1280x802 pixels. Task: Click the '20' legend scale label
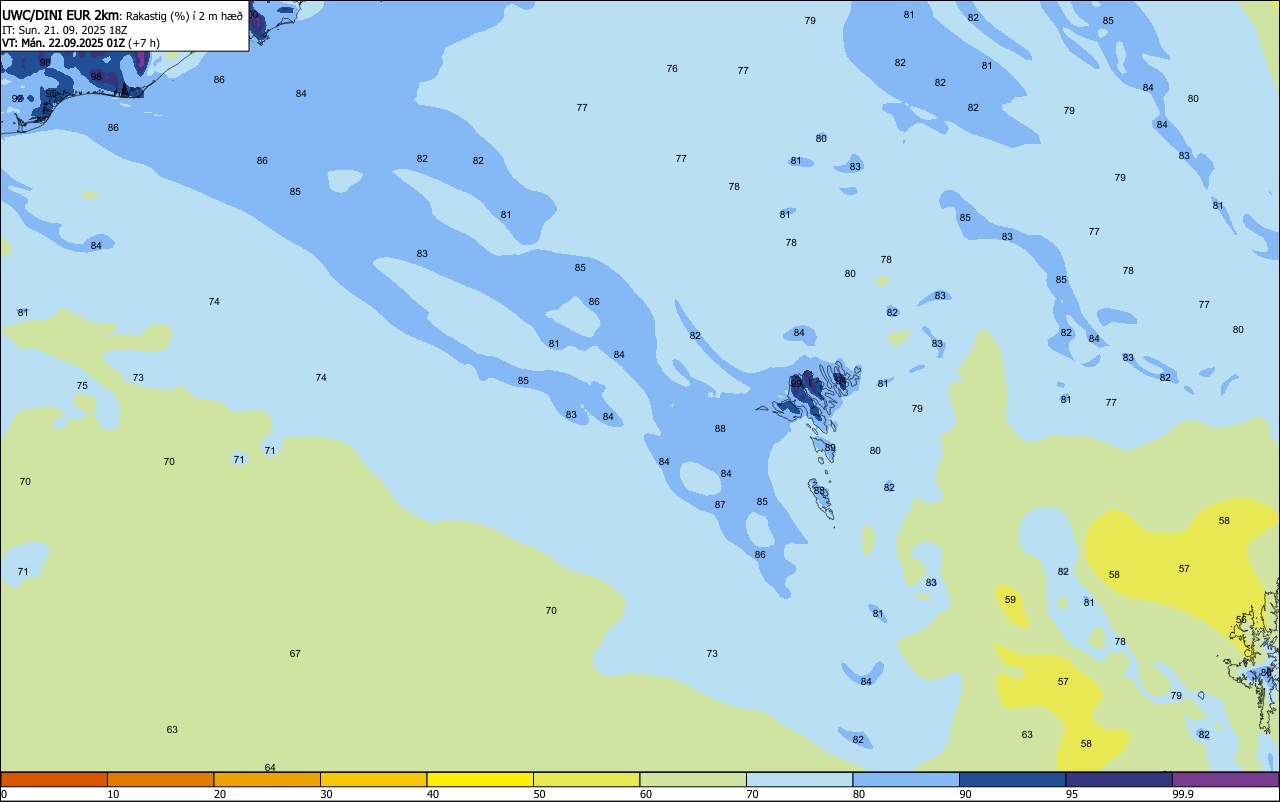coord(220,794)
